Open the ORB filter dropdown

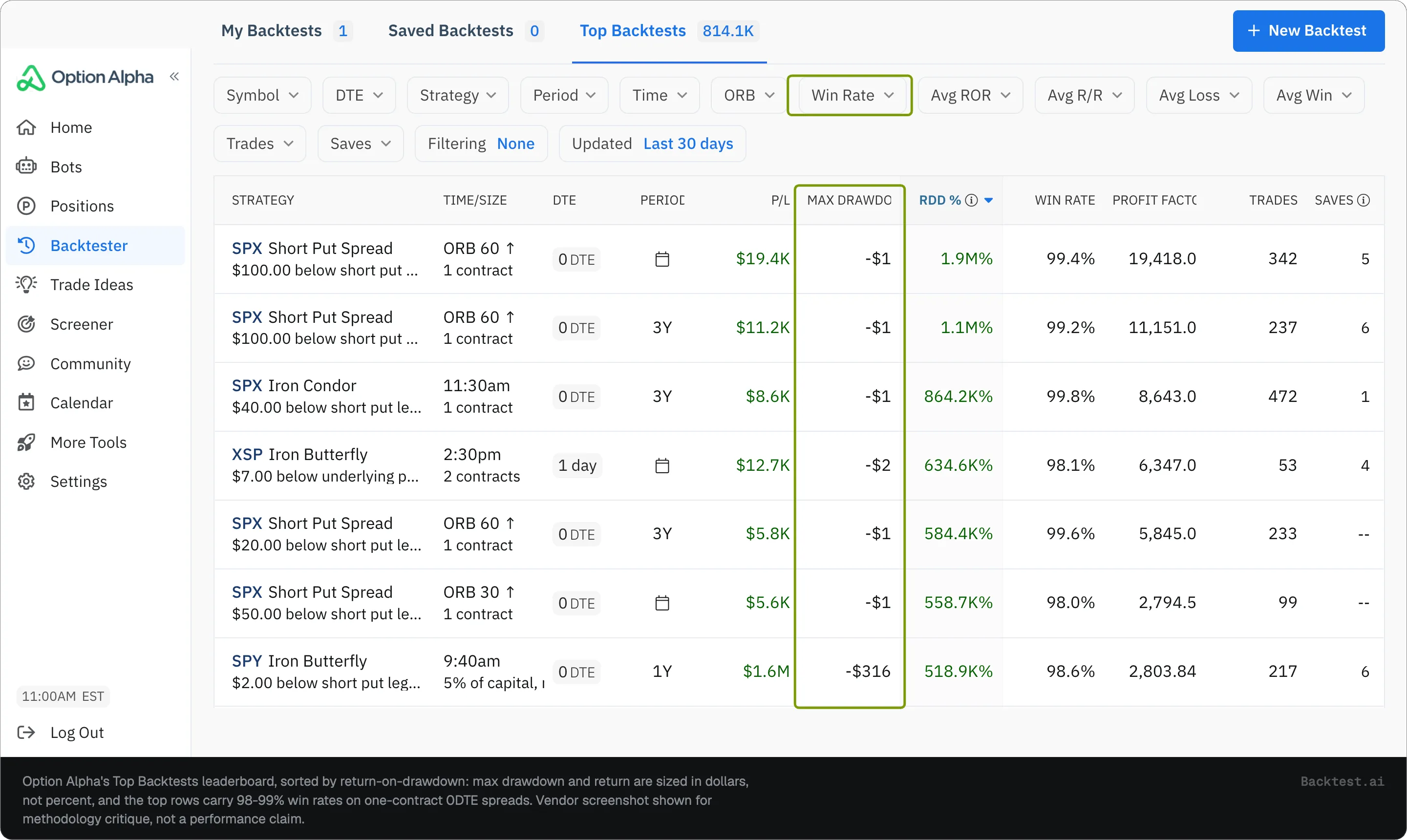pyautogui.click(x=749, y=95)
